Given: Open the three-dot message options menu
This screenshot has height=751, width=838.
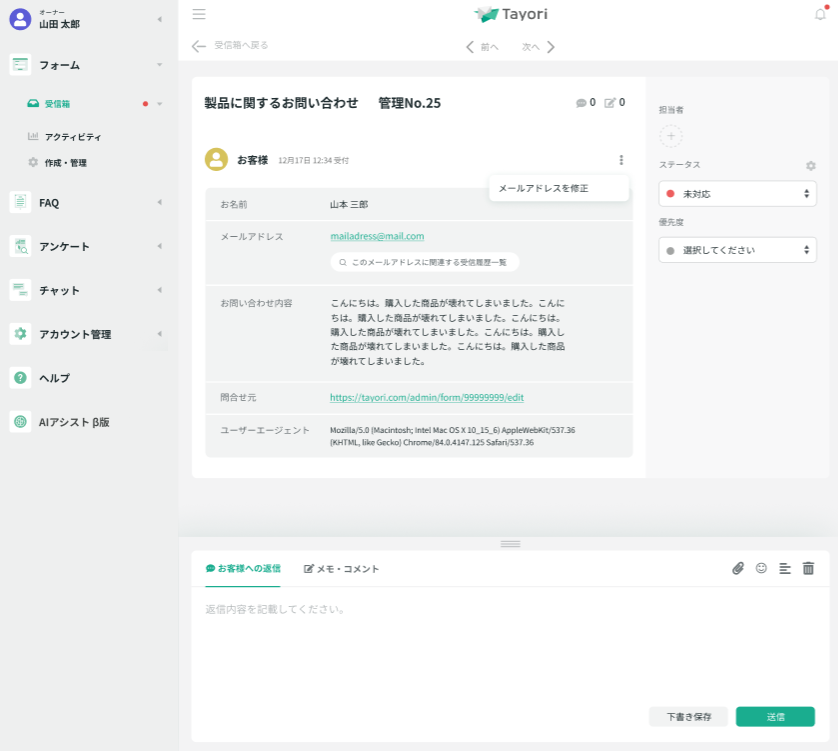Looking at the screenshot, I should (x=621, y=160).
